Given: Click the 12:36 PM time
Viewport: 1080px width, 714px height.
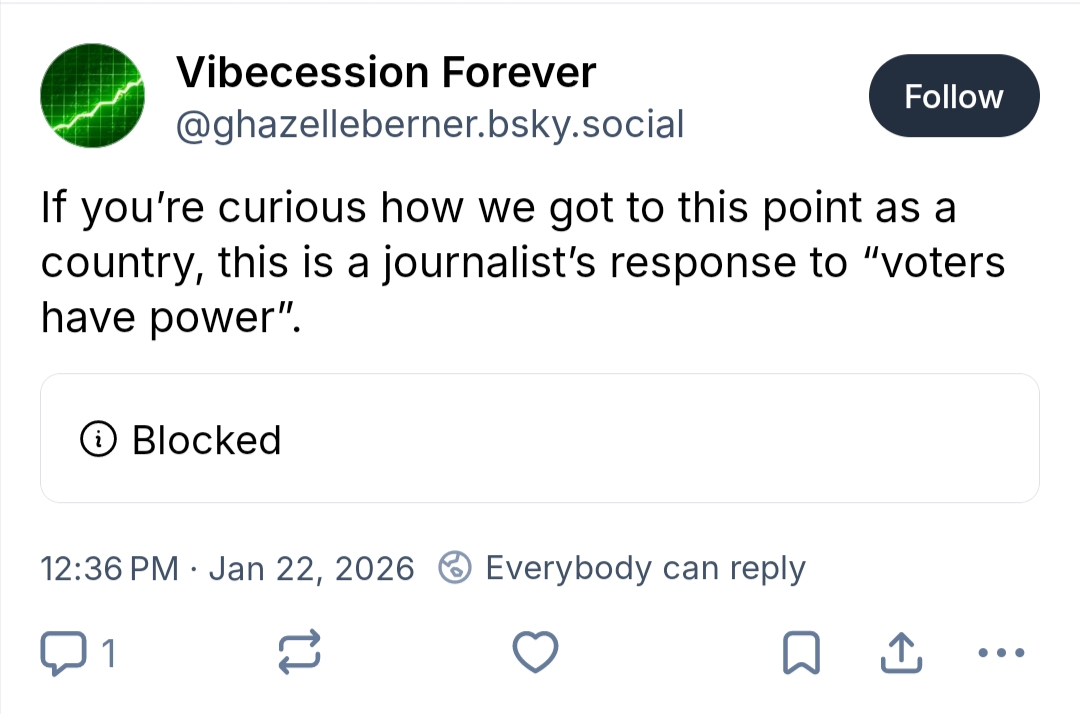Looking at the screenshot, I should [x=109, y=568].
